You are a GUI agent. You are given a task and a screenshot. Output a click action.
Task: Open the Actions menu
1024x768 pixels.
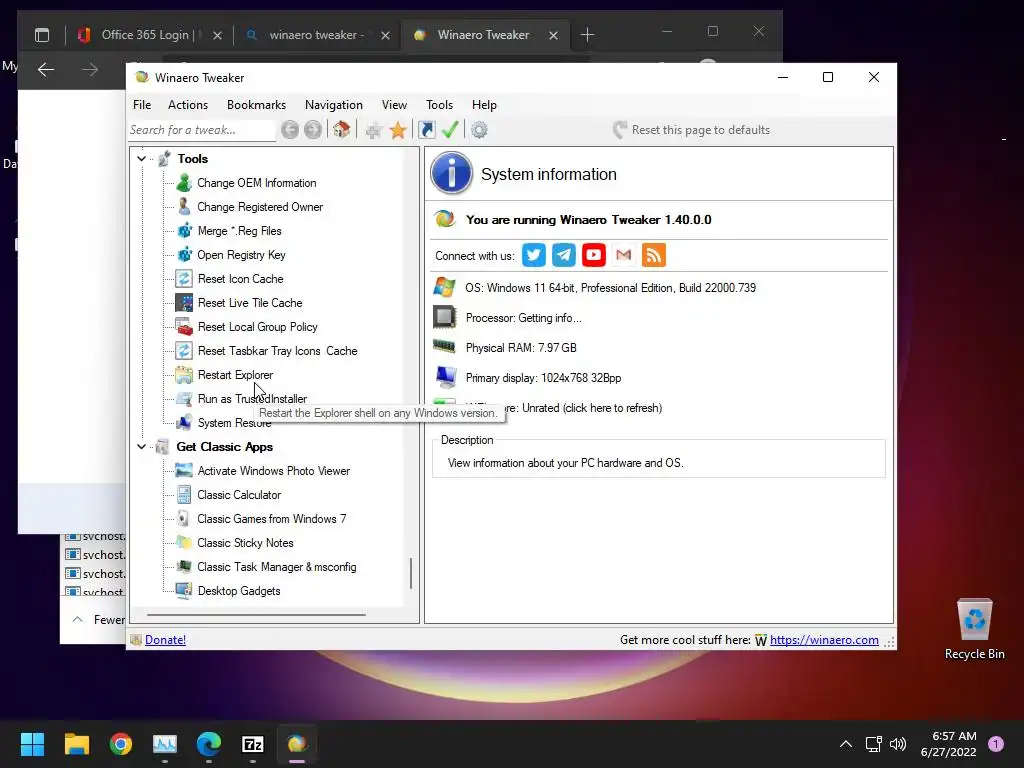point(188,105)
